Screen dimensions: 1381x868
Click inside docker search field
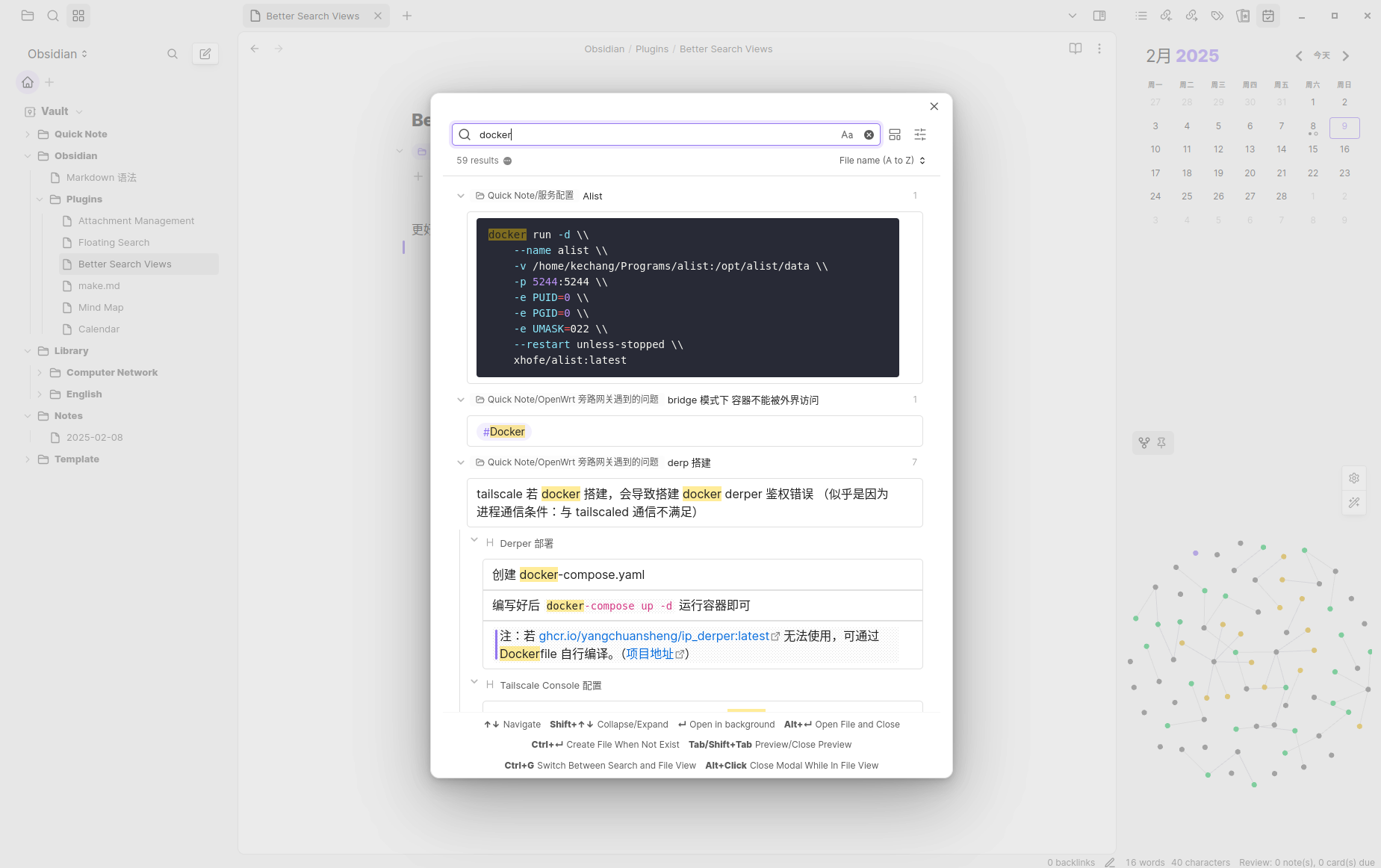[x=657, y=135]
